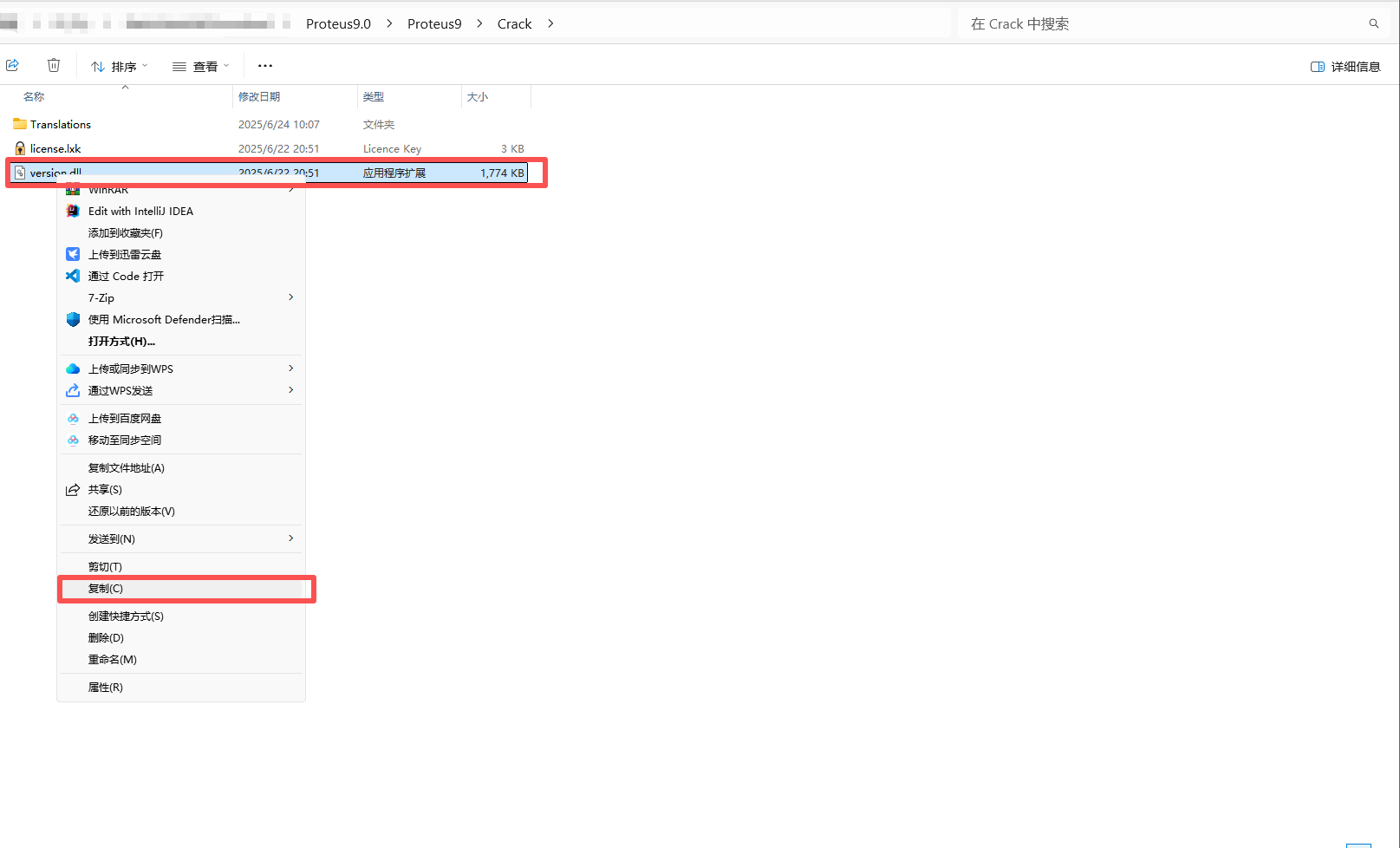Choose 上传到百度网盘 from context menu

click(181, 418)
